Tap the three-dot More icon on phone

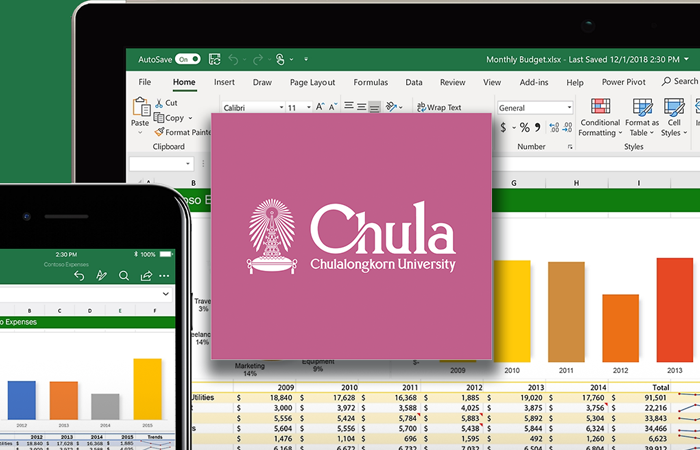point(164,276)
